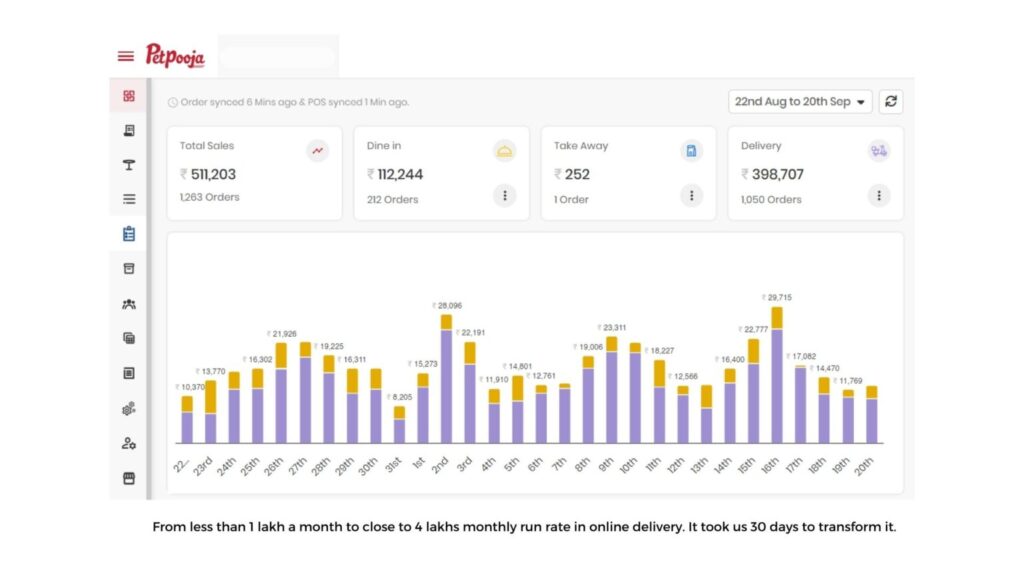This screenshot has height=576, width=1024.
Task: Click the Petpooja logo
Action: tap(175, 56)
